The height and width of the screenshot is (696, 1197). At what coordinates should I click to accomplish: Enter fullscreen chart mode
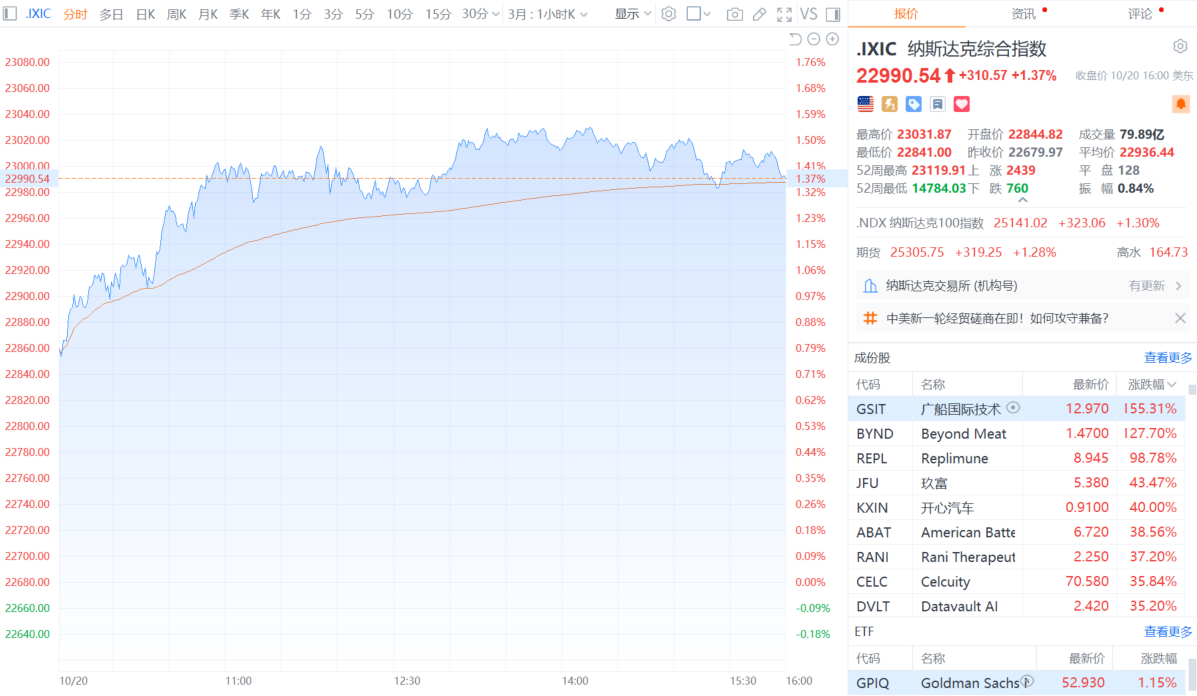(785, 14)
